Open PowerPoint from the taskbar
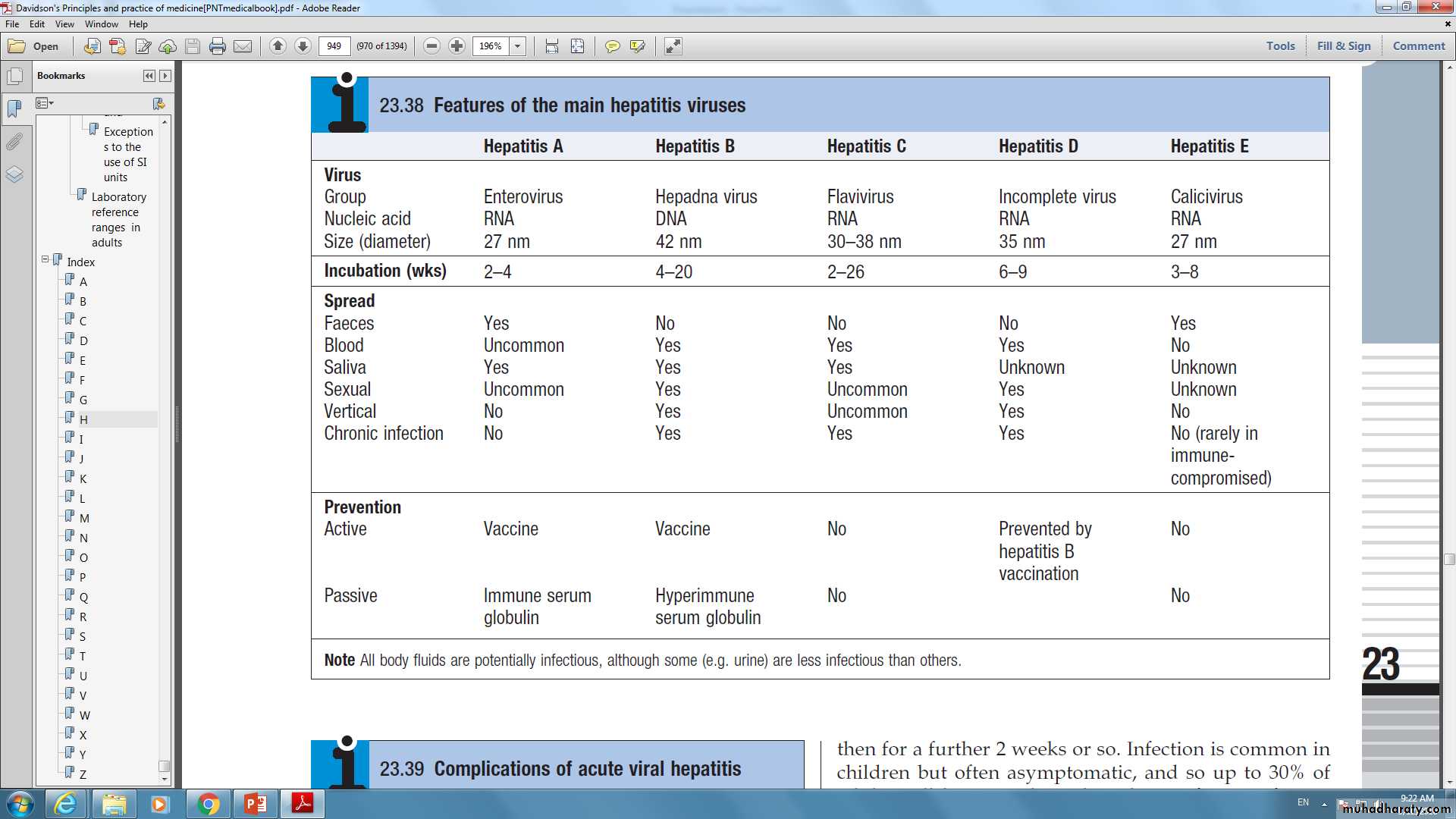1456x819 pixels. tap(255, 803)
